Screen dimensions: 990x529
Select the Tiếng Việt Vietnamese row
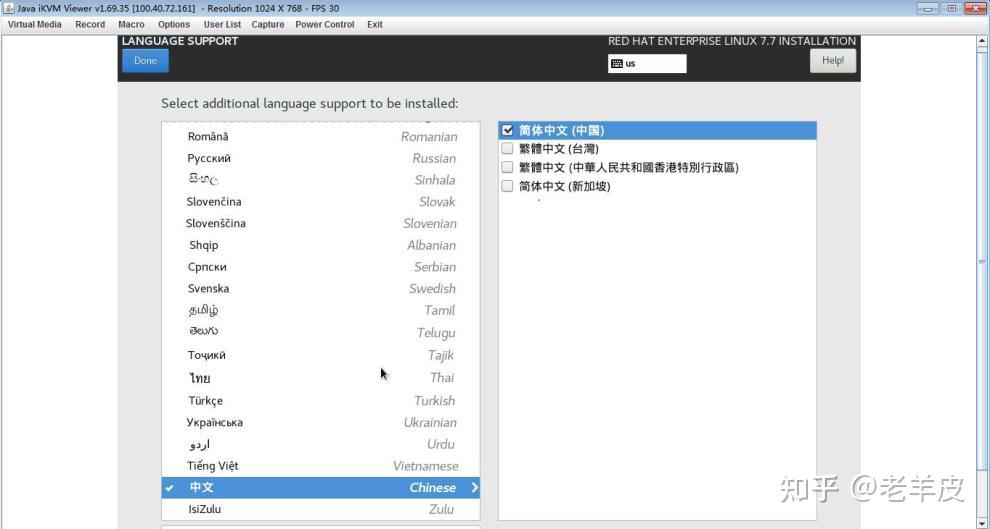(x=321, y=466)
